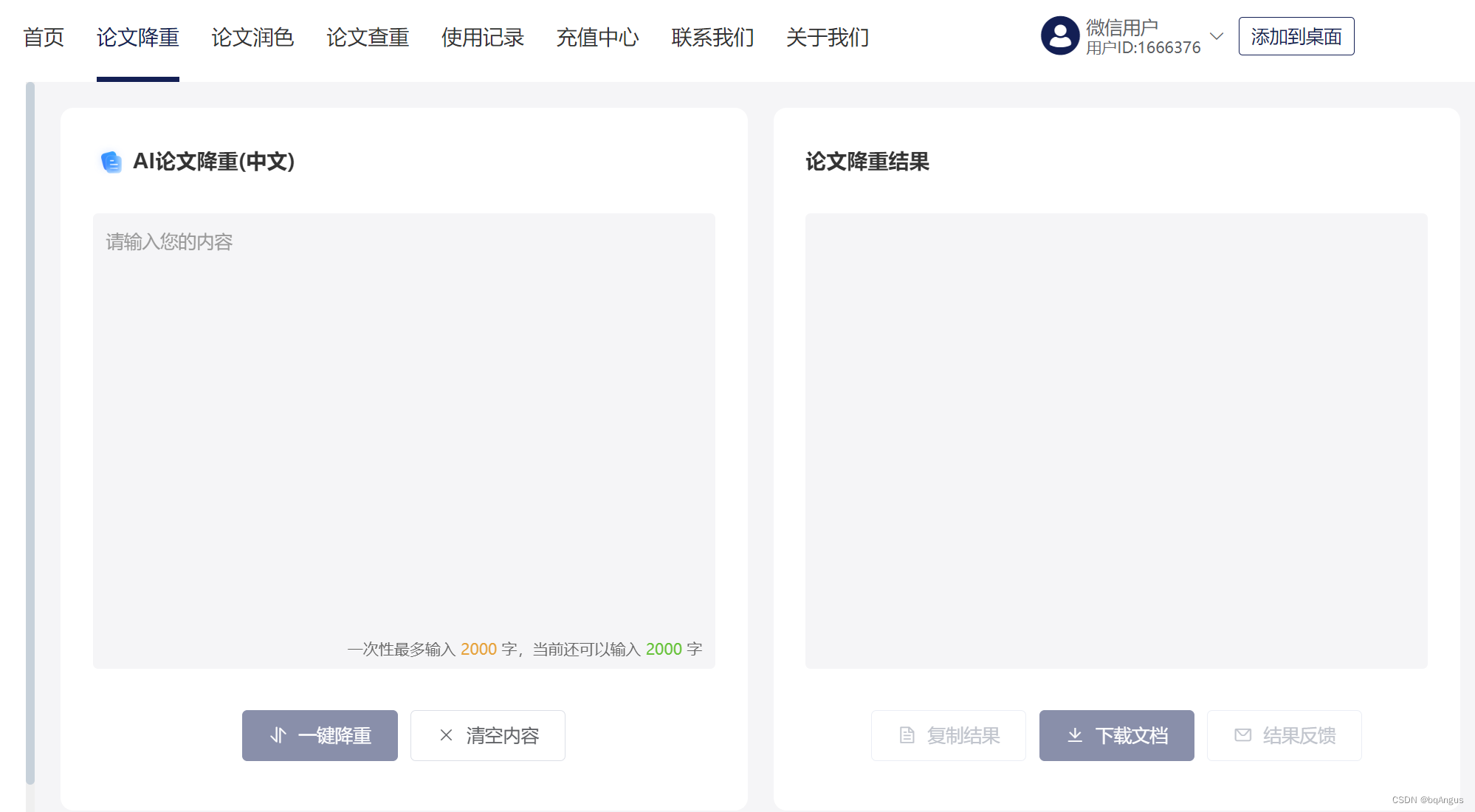Click the 论文降重结果 output area
The height and width of the screenshot is (812, 1475).
coord(1115,441)
